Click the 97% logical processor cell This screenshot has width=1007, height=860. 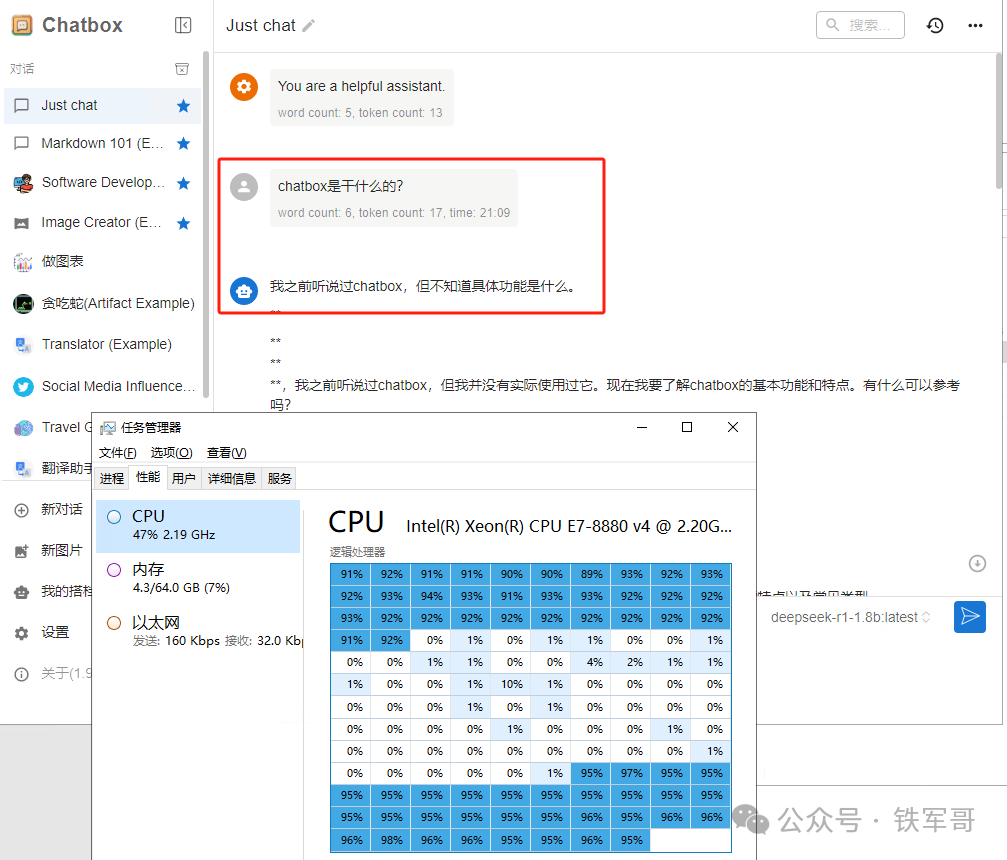631,773
